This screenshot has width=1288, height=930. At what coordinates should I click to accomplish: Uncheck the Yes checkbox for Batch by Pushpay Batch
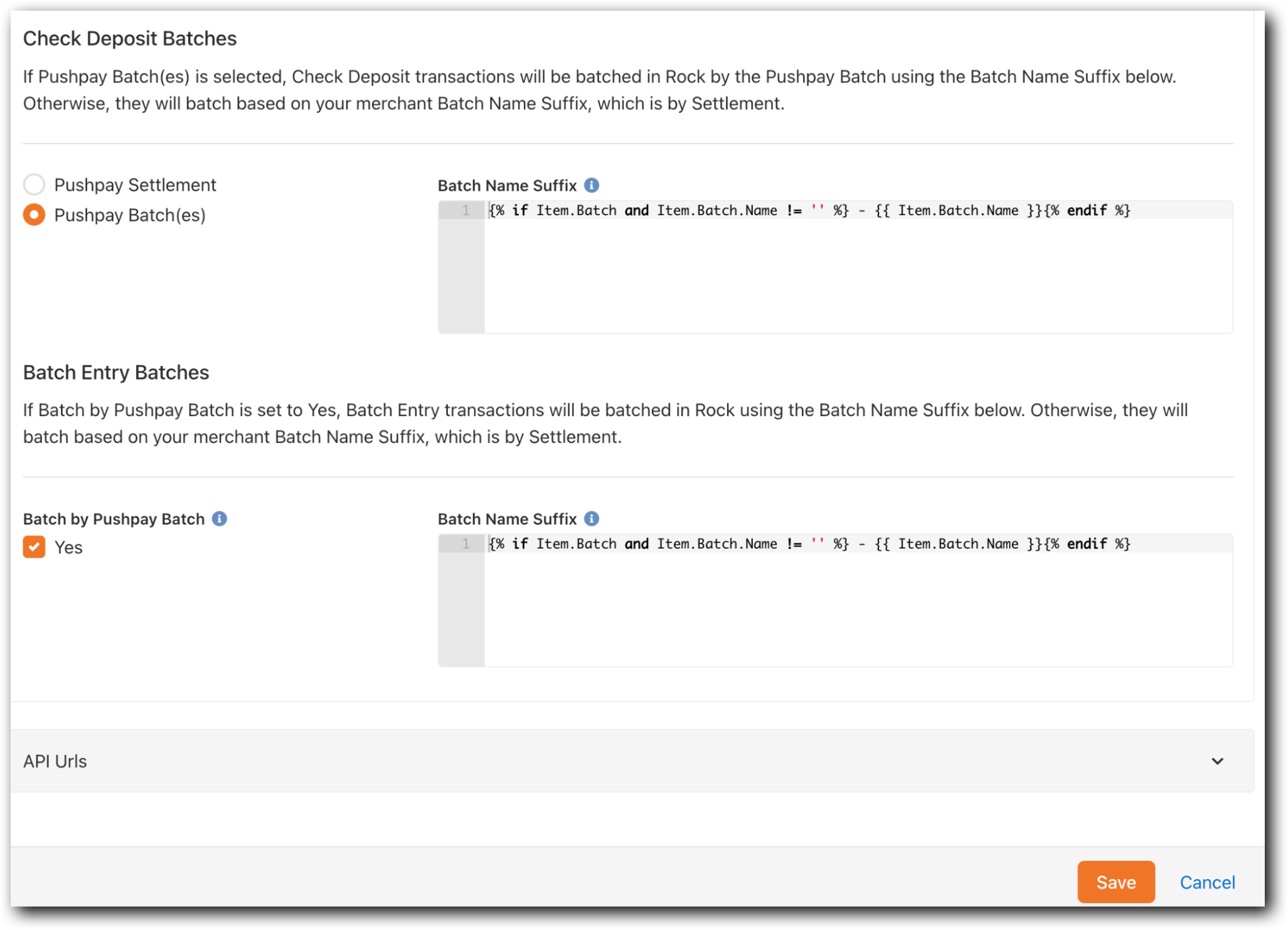pyautogui.click(x=35, y=547)
